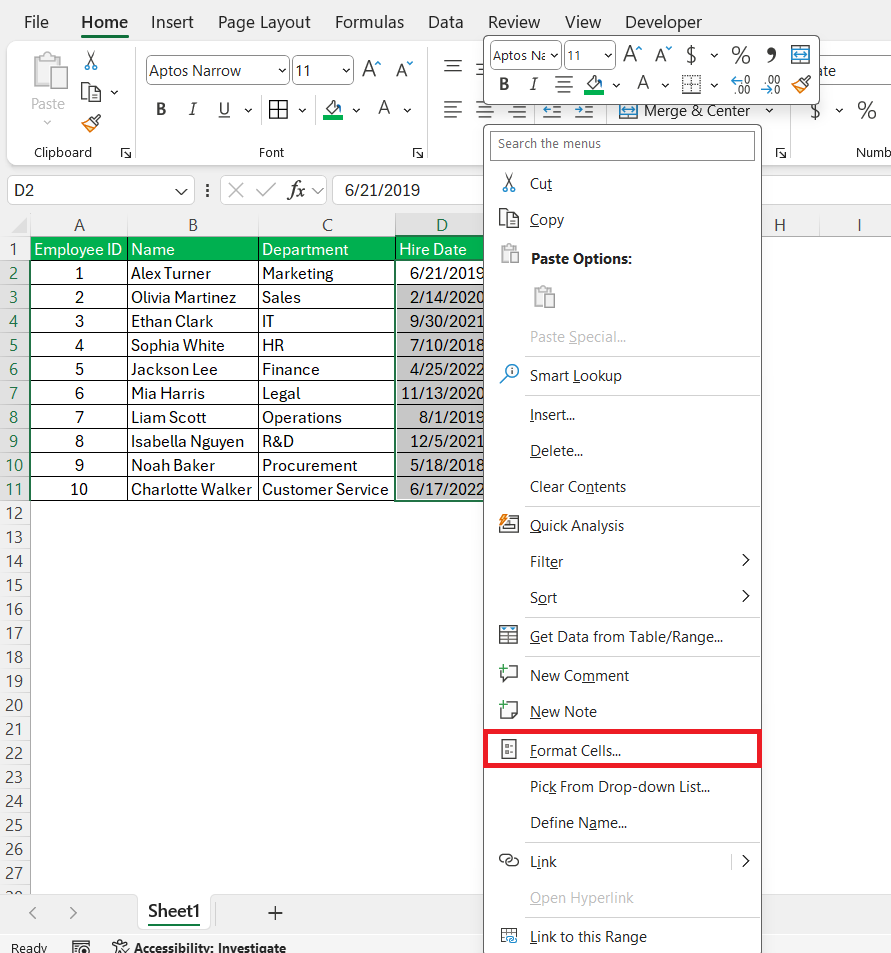The height and width of the screenshot is (953, 891).
Task: Open ribbon font color dropdown arrow
Action: 408,110
